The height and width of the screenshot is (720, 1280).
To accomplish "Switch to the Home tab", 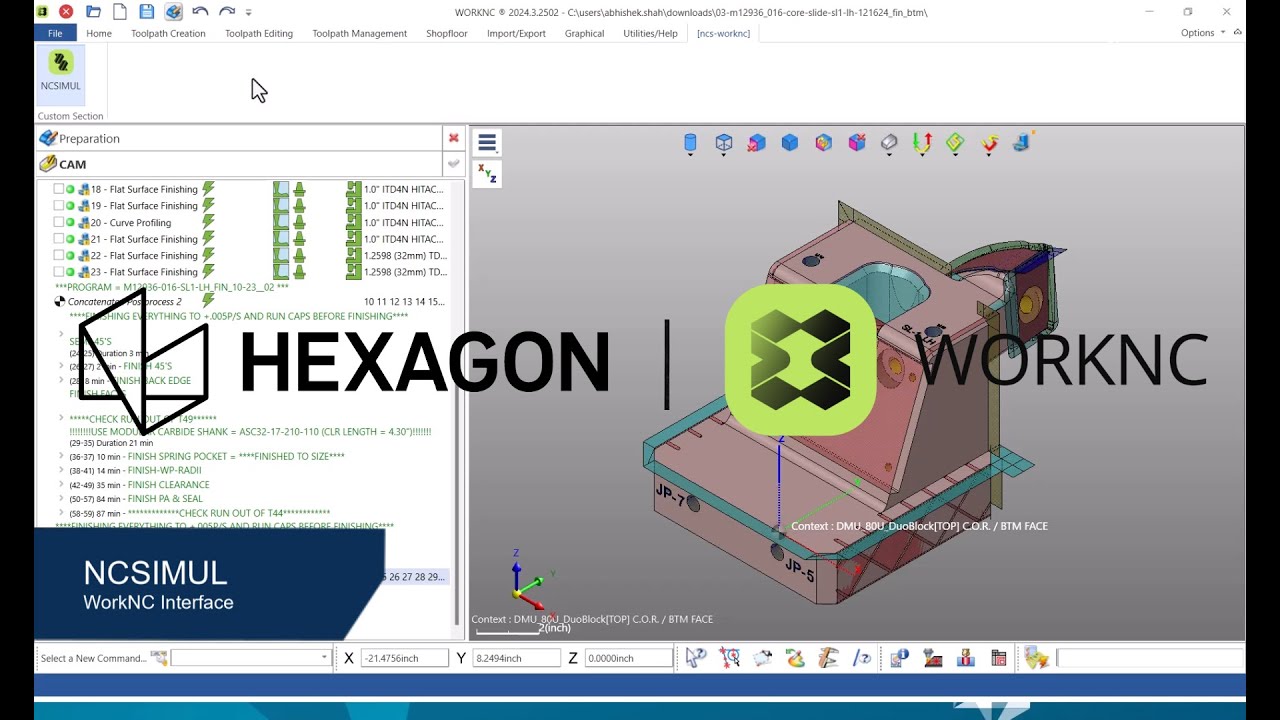I will tap(99, 33).
